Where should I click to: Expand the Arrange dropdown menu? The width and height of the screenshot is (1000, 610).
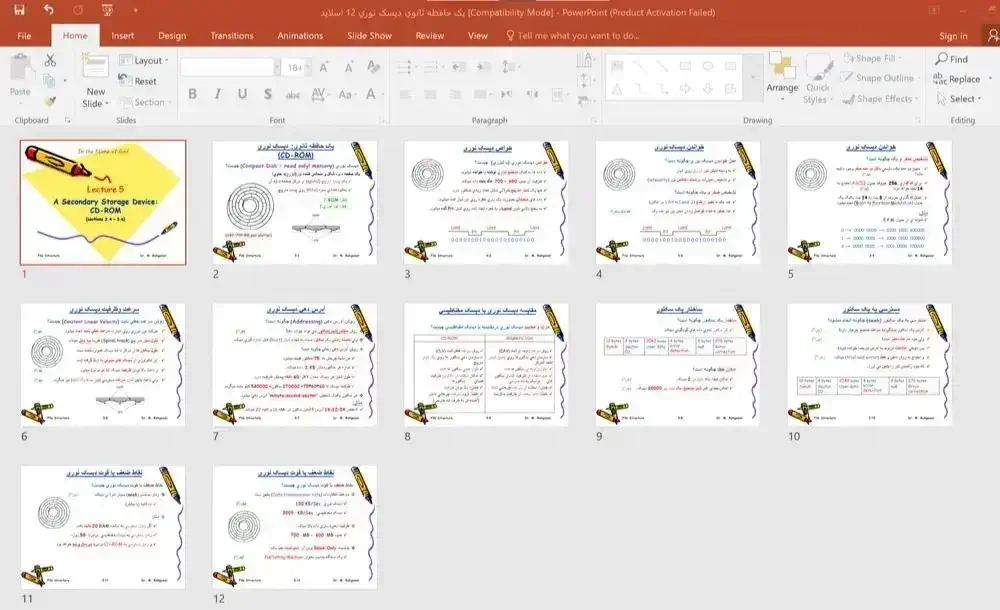click(x=782, y=88)
